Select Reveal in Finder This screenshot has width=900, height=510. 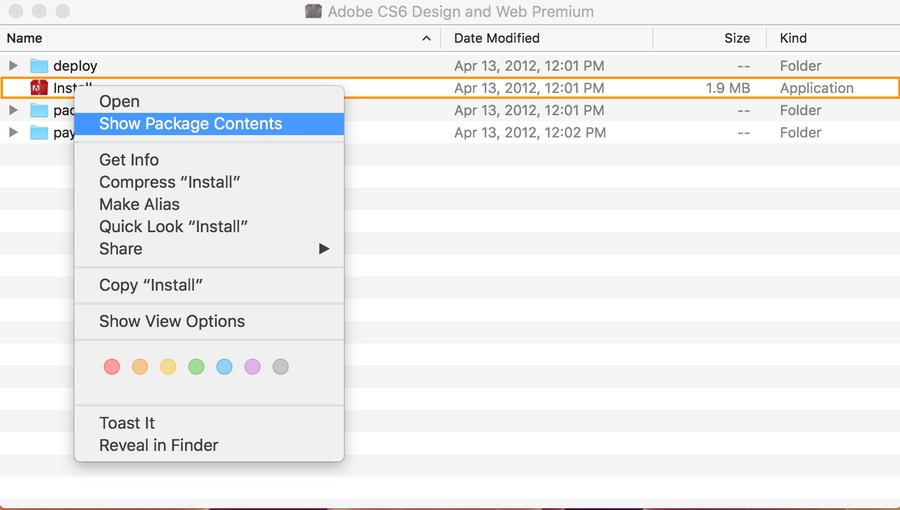point(209,445)
